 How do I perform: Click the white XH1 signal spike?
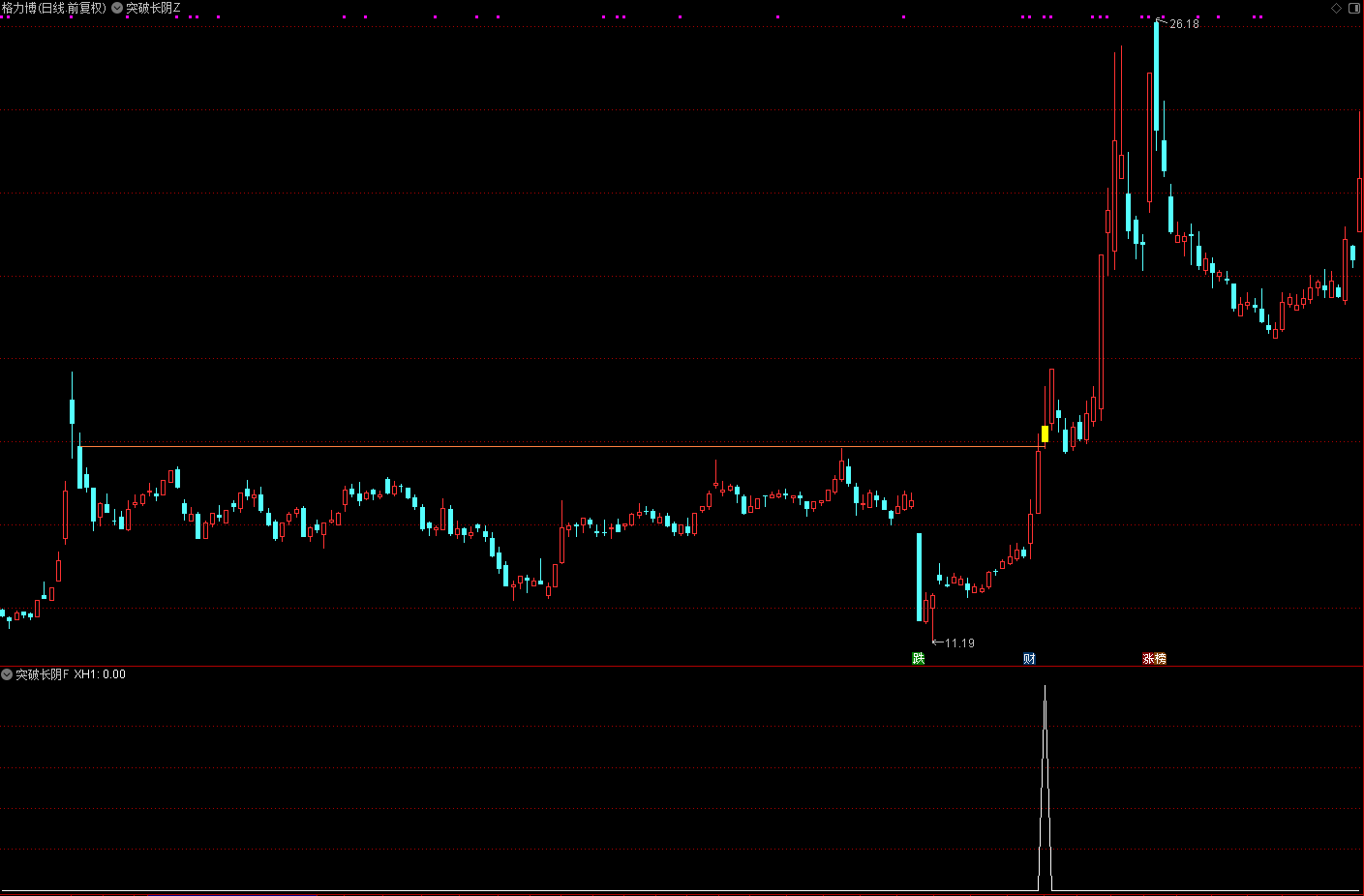[x=1045, y=788]
